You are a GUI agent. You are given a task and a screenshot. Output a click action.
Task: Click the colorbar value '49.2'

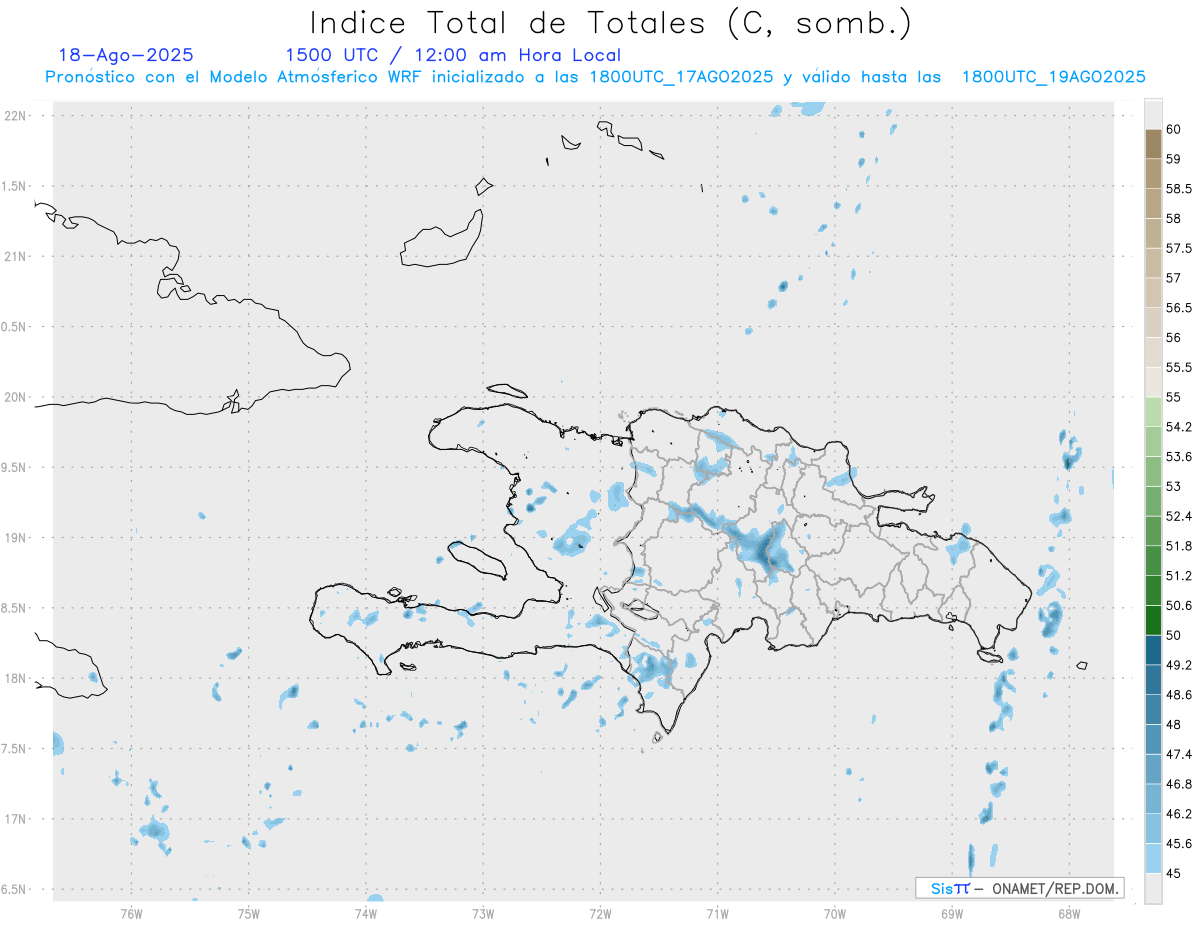(1179, 665)
